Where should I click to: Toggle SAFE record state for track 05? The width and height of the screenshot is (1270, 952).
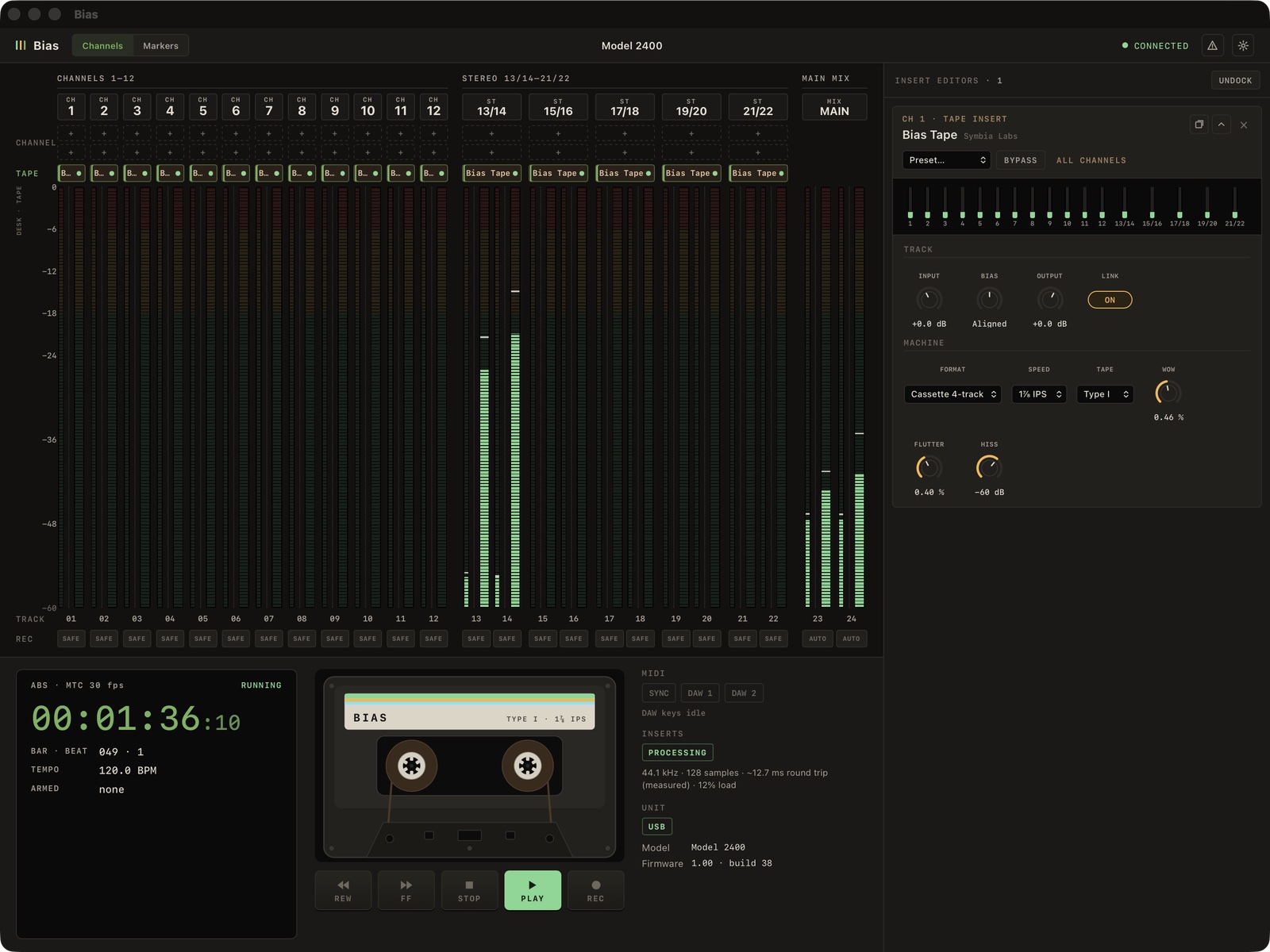[x=203, y=639]
